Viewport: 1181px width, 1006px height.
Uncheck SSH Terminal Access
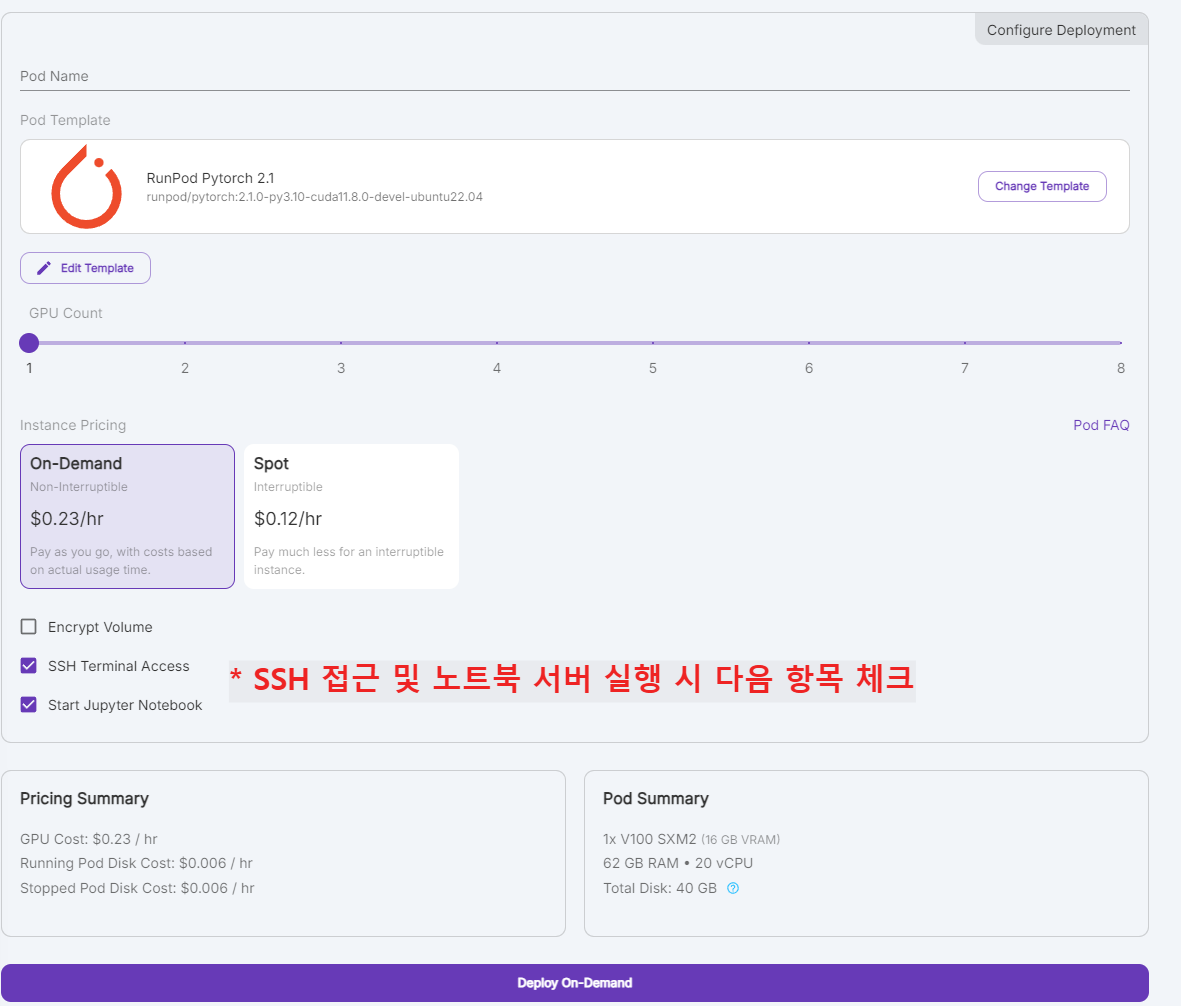click(29, 666)
